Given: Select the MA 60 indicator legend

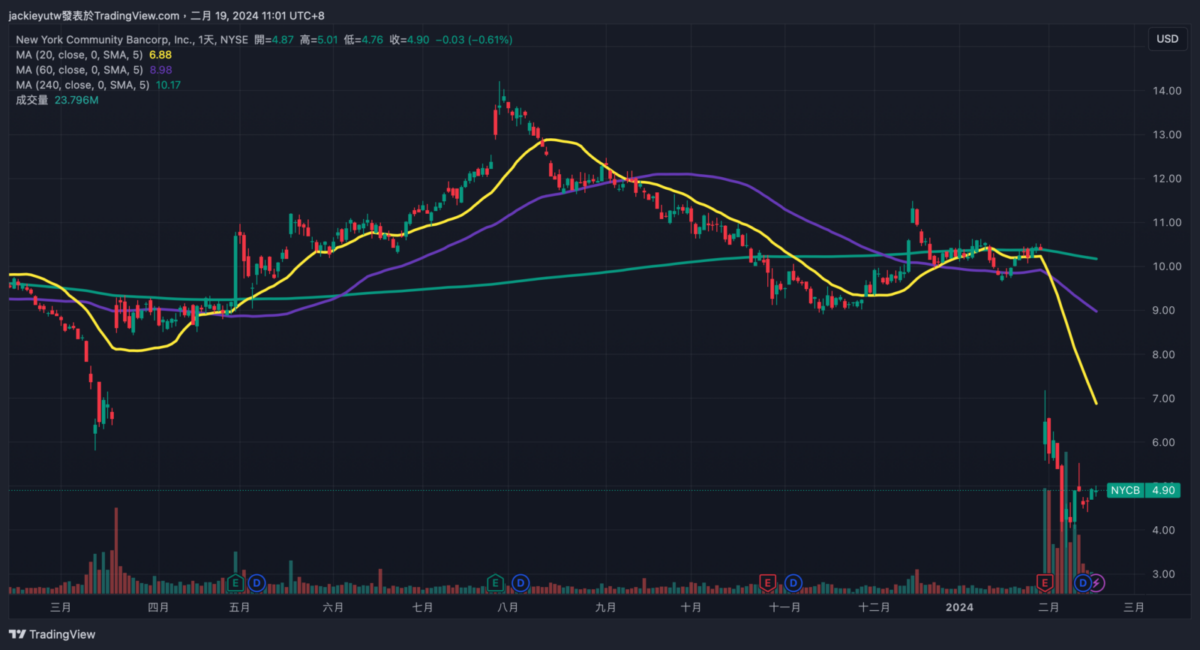Looking at the screenshot, I should (80, 69).
